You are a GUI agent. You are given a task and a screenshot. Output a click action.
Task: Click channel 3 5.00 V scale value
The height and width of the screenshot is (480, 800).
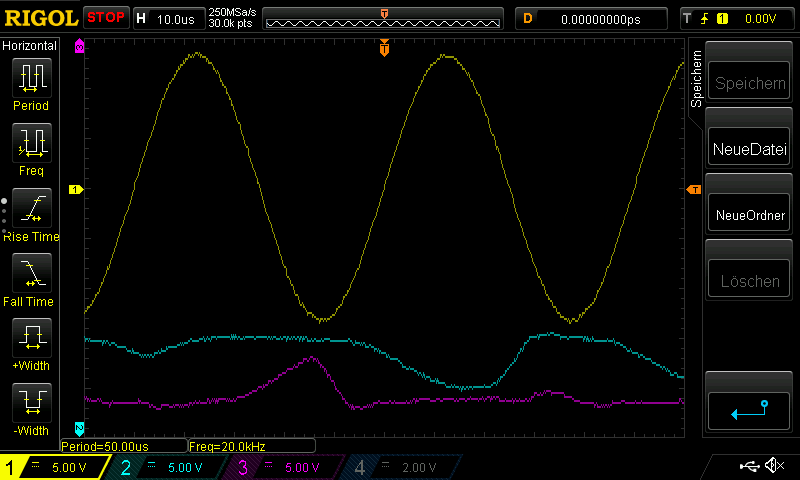coord(302,468)
